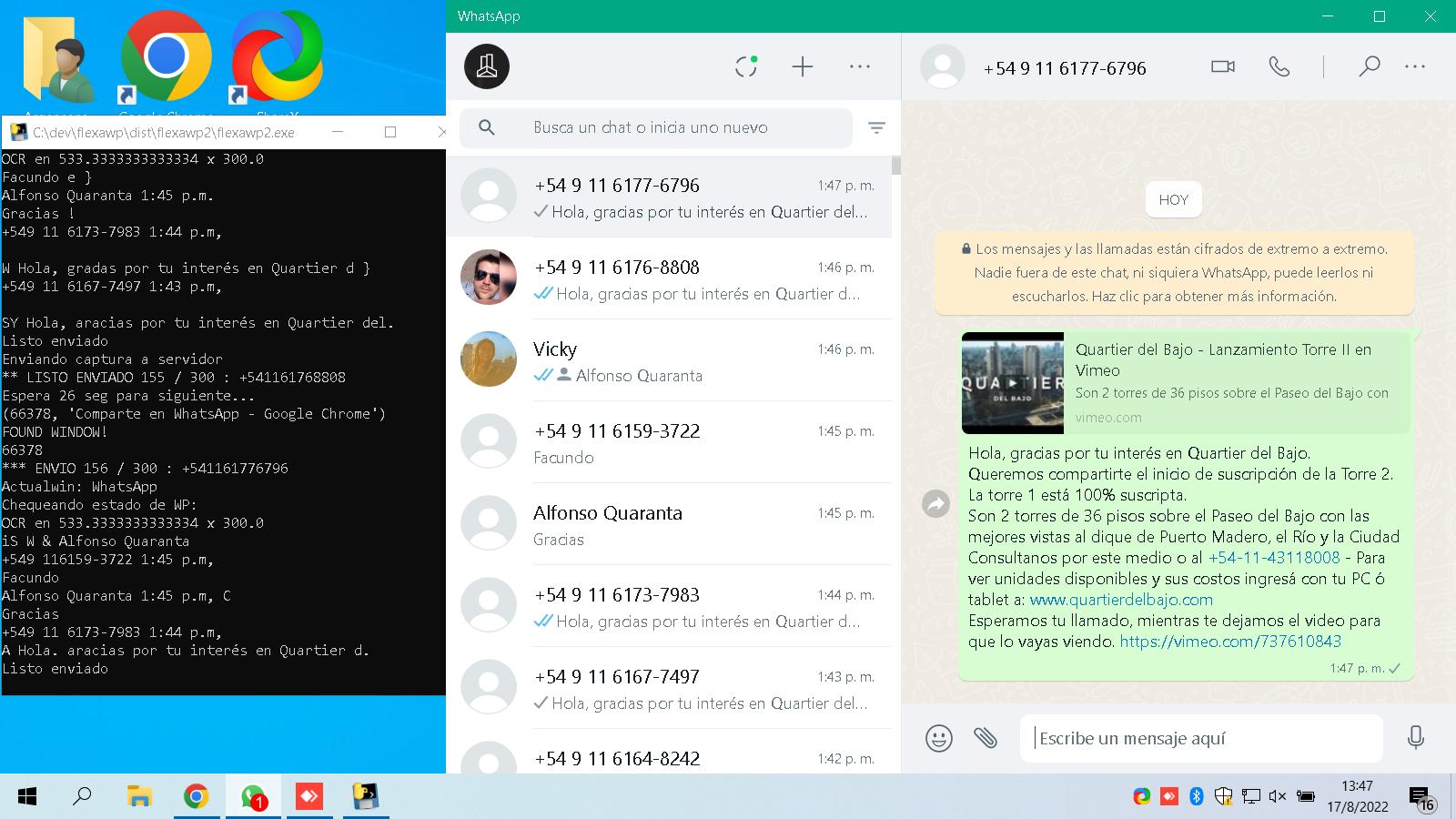The width and height of the screenshot is (1456, 819).
Task: Record a voice message with microphone
Action: click(x=1415, y=738)
